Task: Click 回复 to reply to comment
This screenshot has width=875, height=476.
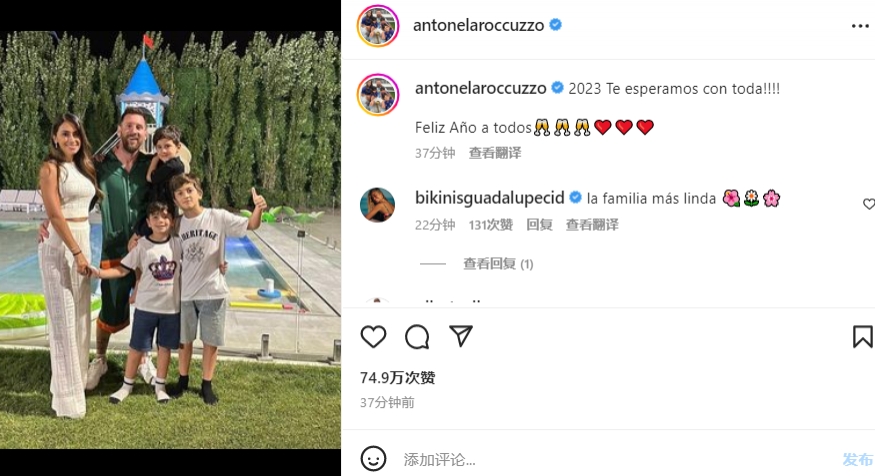Action: (x=539, y=225)
